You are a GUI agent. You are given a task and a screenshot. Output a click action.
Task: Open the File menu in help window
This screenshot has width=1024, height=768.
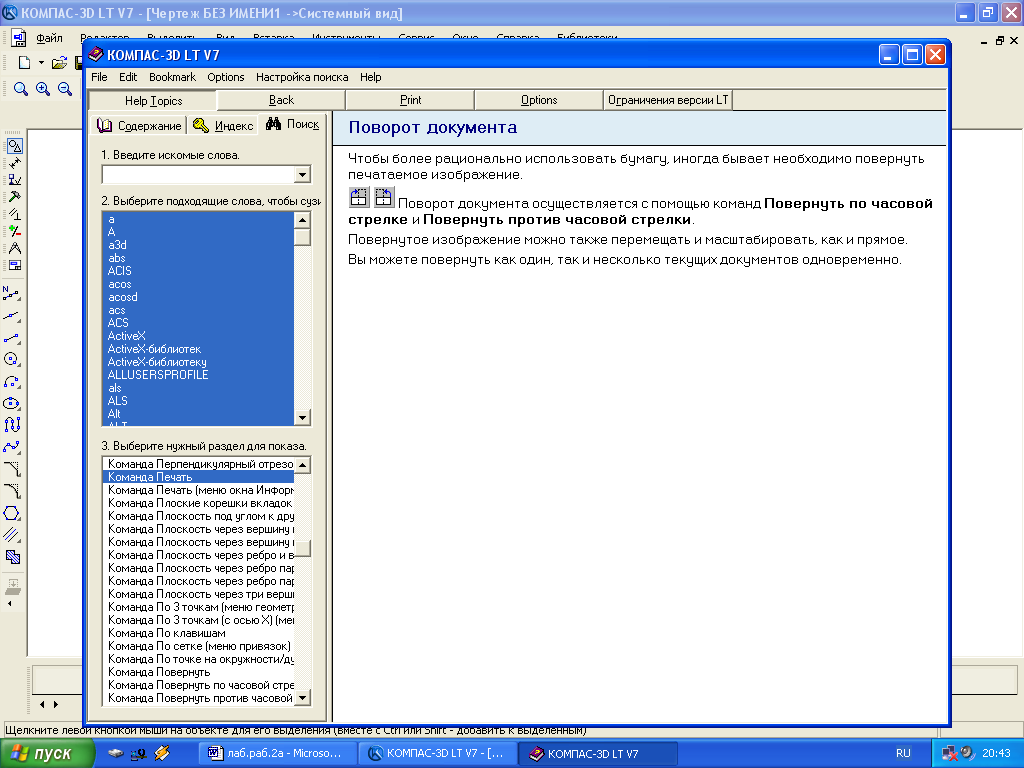click(x=99, y=77)
